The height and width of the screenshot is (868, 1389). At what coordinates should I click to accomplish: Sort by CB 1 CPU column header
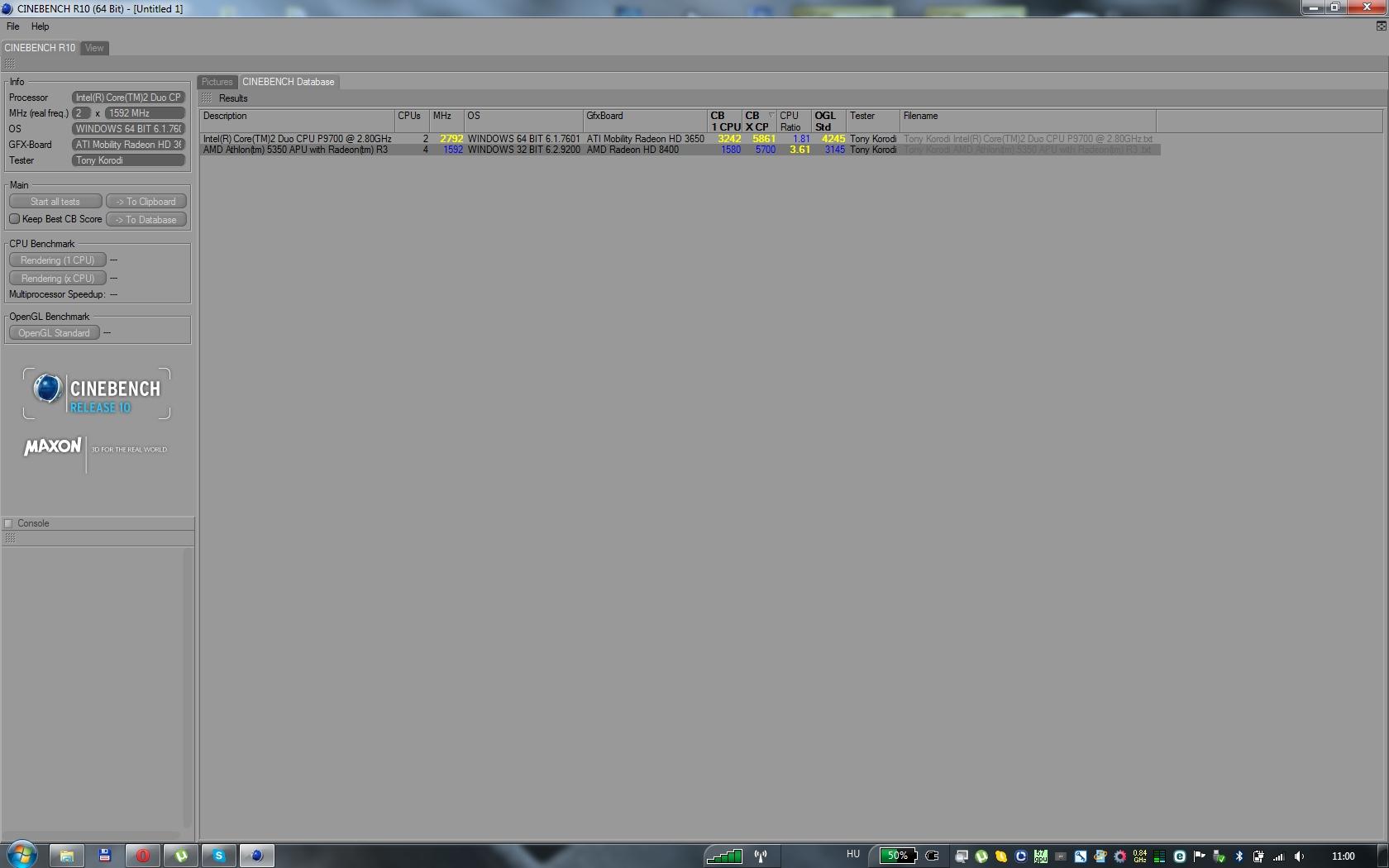coord(724,121)
